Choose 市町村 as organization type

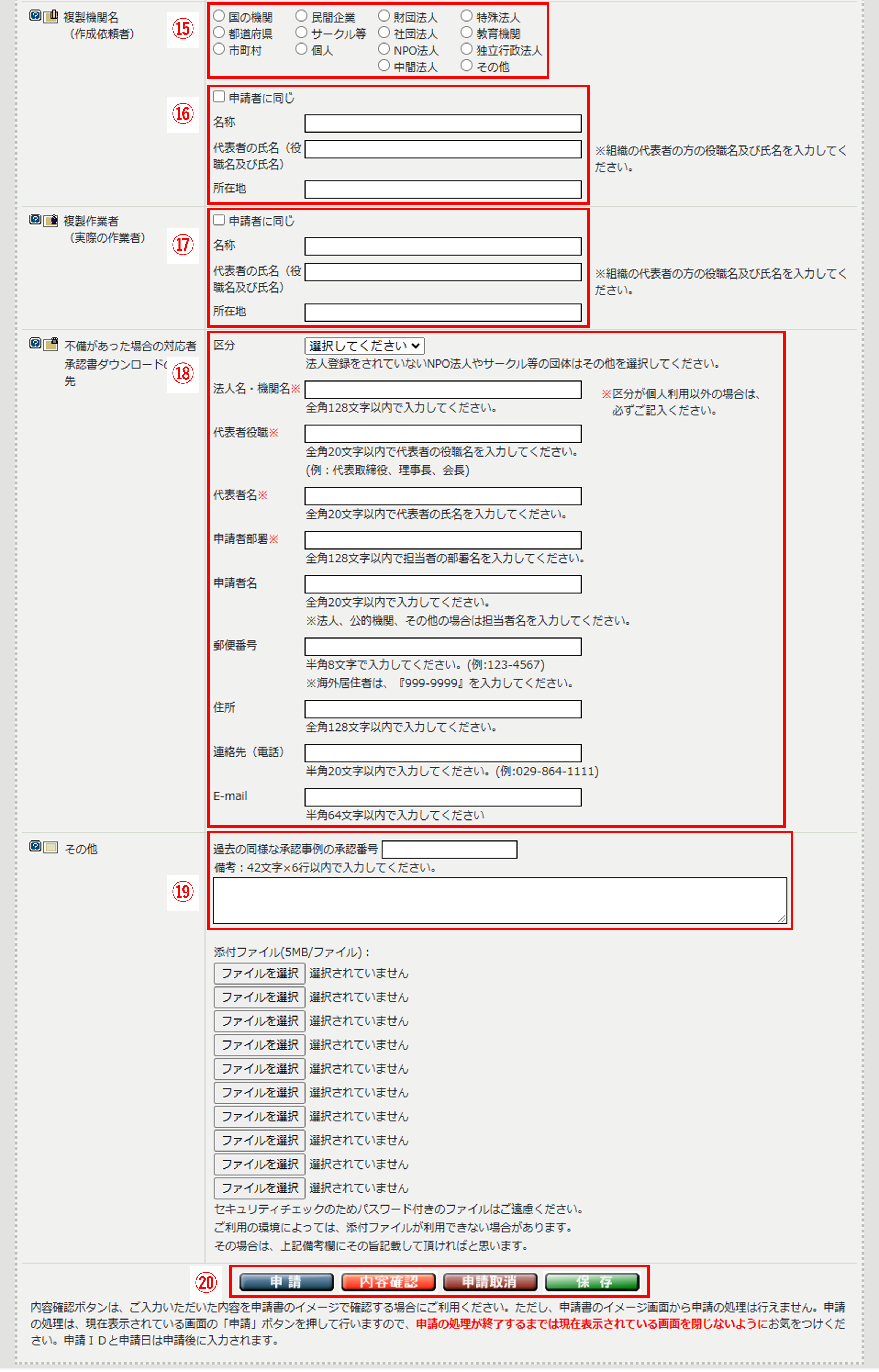tap(219, 49)
